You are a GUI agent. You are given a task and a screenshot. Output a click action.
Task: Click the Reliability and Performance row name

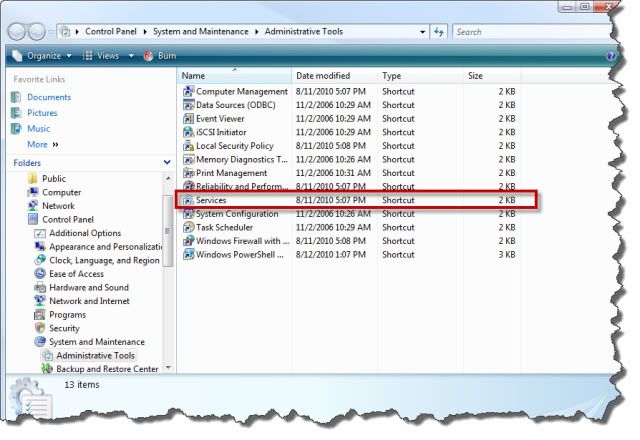click(x=242, y=187)
